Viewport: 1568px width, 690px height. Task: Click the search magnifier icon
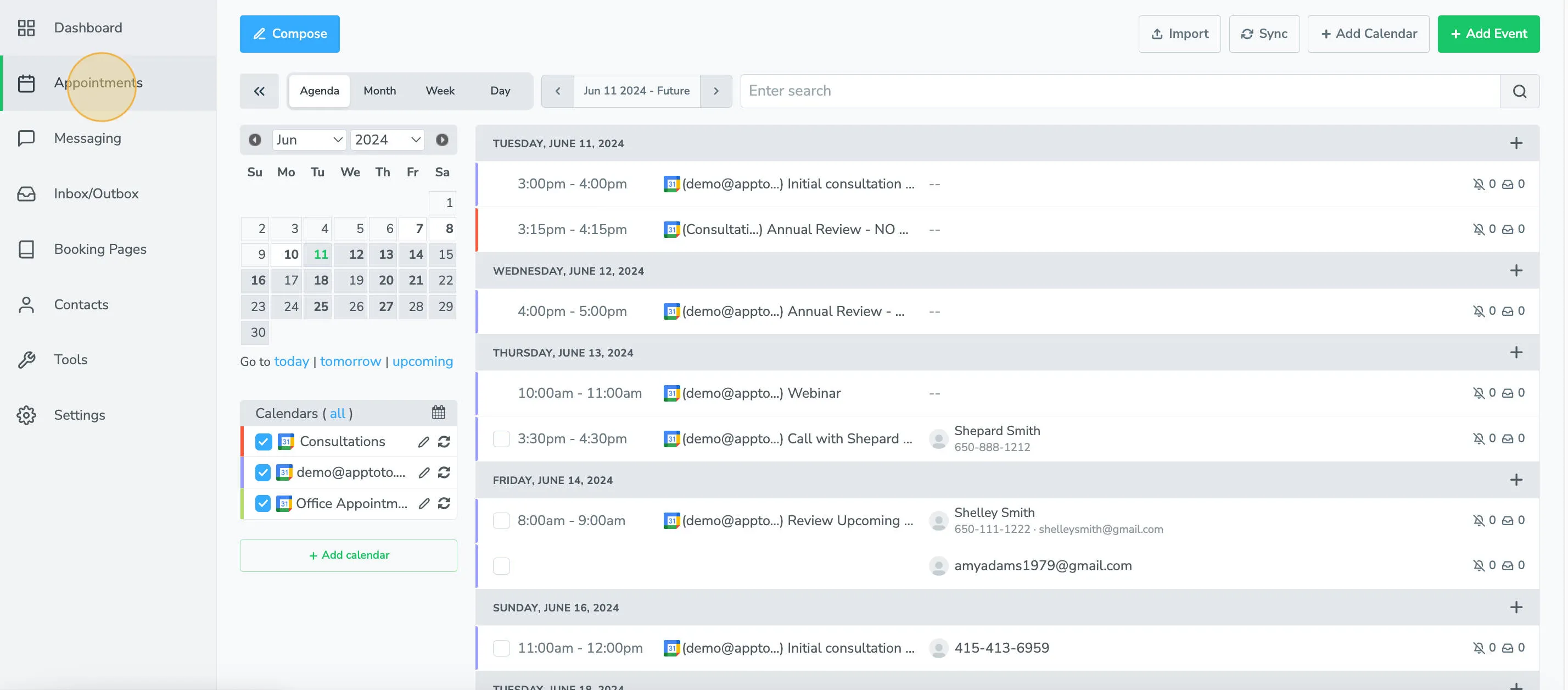1519,91
